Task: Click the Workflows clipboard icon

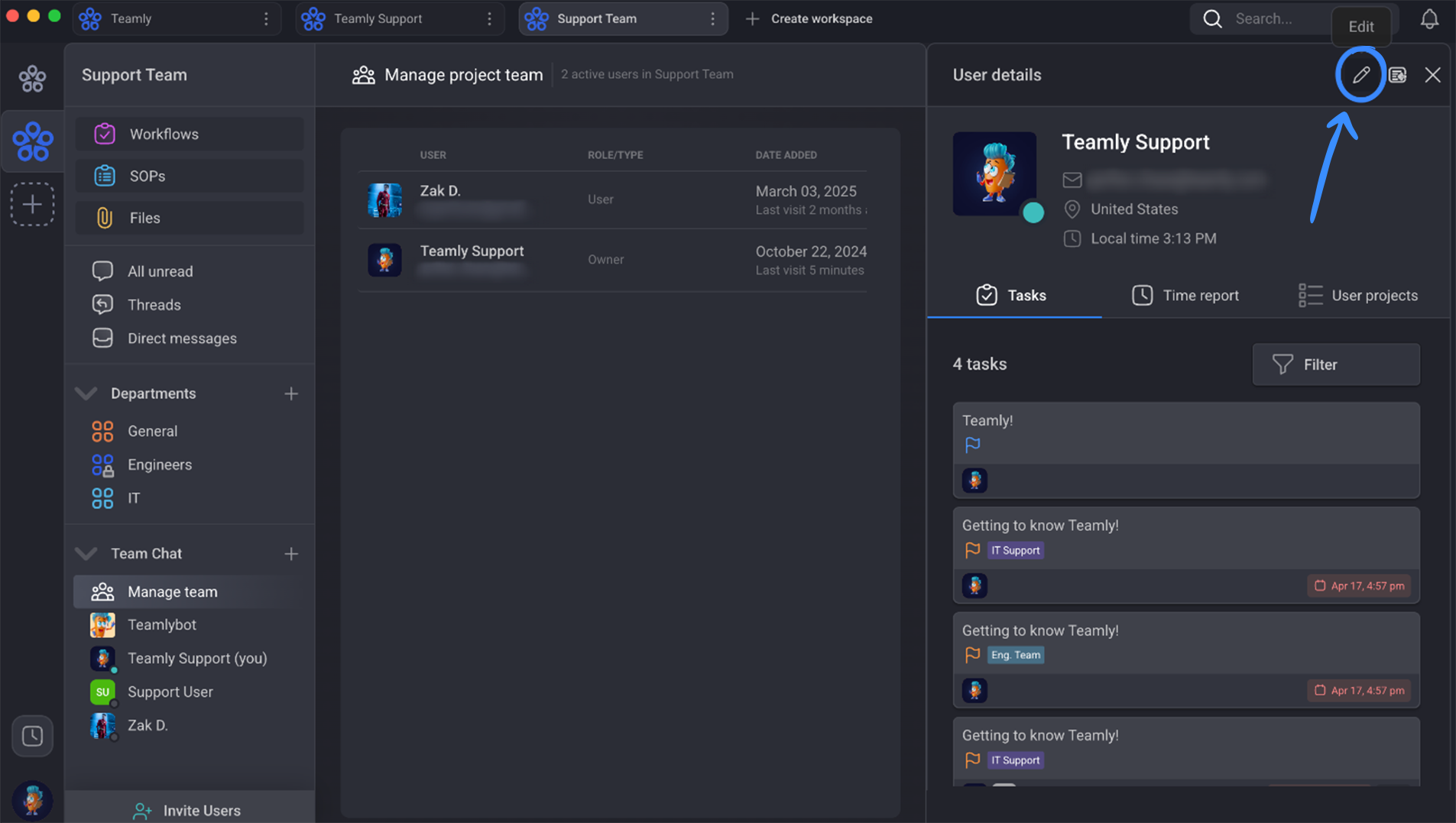Action: (105, 134)
